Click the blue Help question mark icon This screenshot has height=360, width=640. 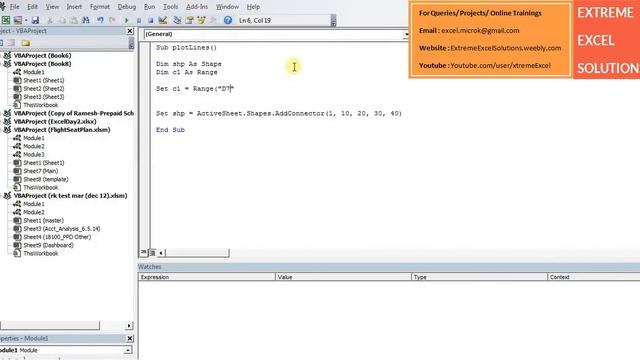pyautogui.click(x=228, y=20)
